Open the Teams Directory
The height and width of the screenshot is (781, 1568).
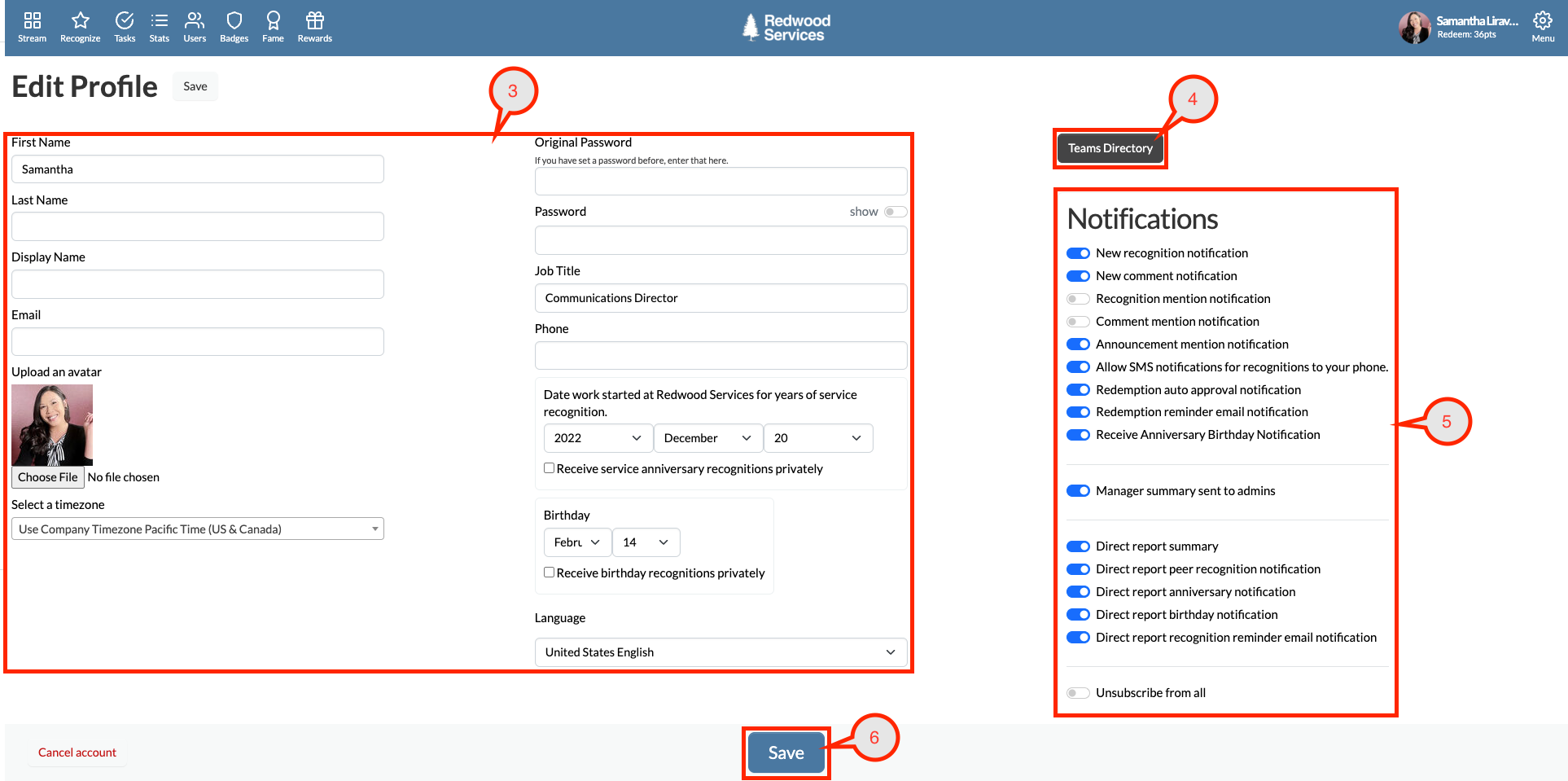point(1110,147)
